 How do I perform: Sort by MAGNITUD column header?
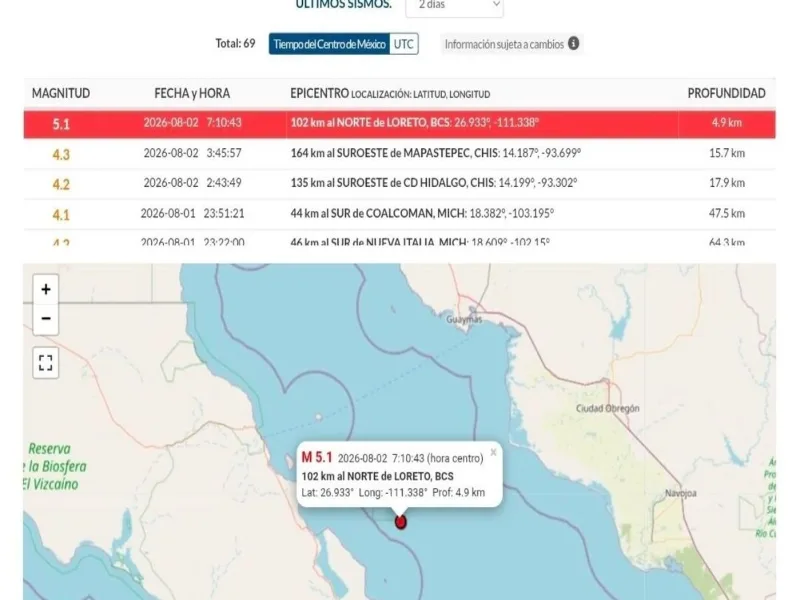[61, 93]
